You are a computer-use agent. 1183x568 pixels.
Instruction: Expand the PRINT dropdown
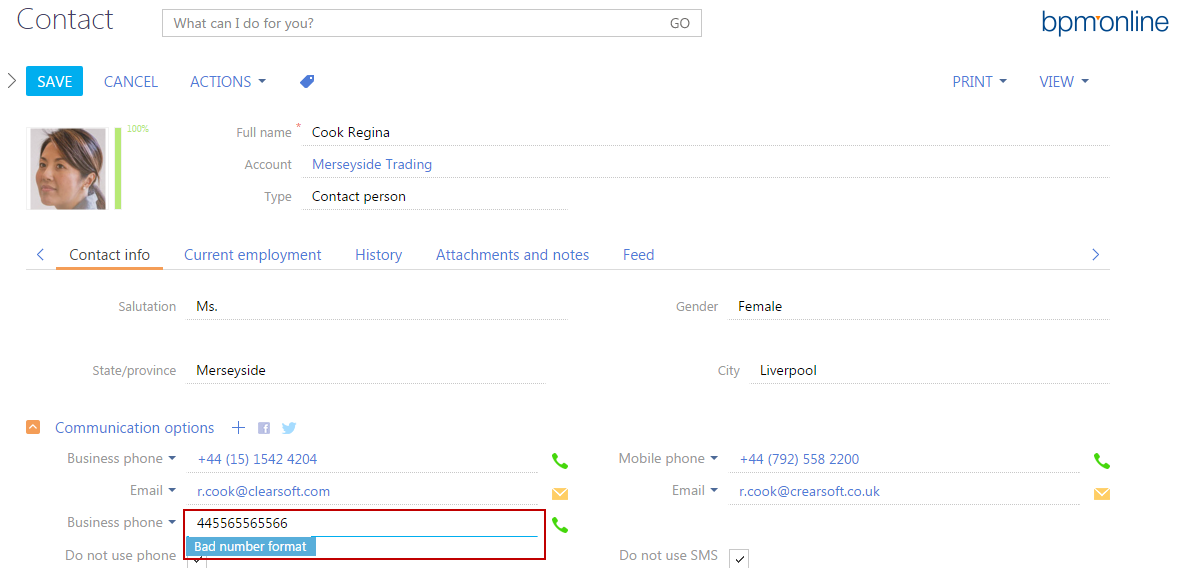[979, 82]
